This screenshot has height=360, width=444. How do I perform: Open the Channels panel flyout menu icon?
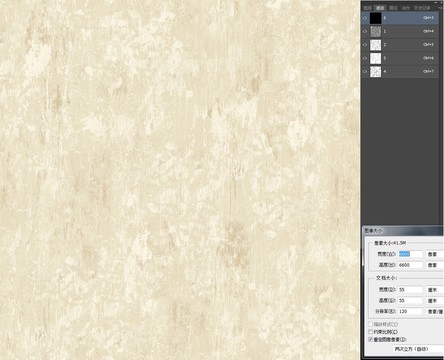point(440,8)
